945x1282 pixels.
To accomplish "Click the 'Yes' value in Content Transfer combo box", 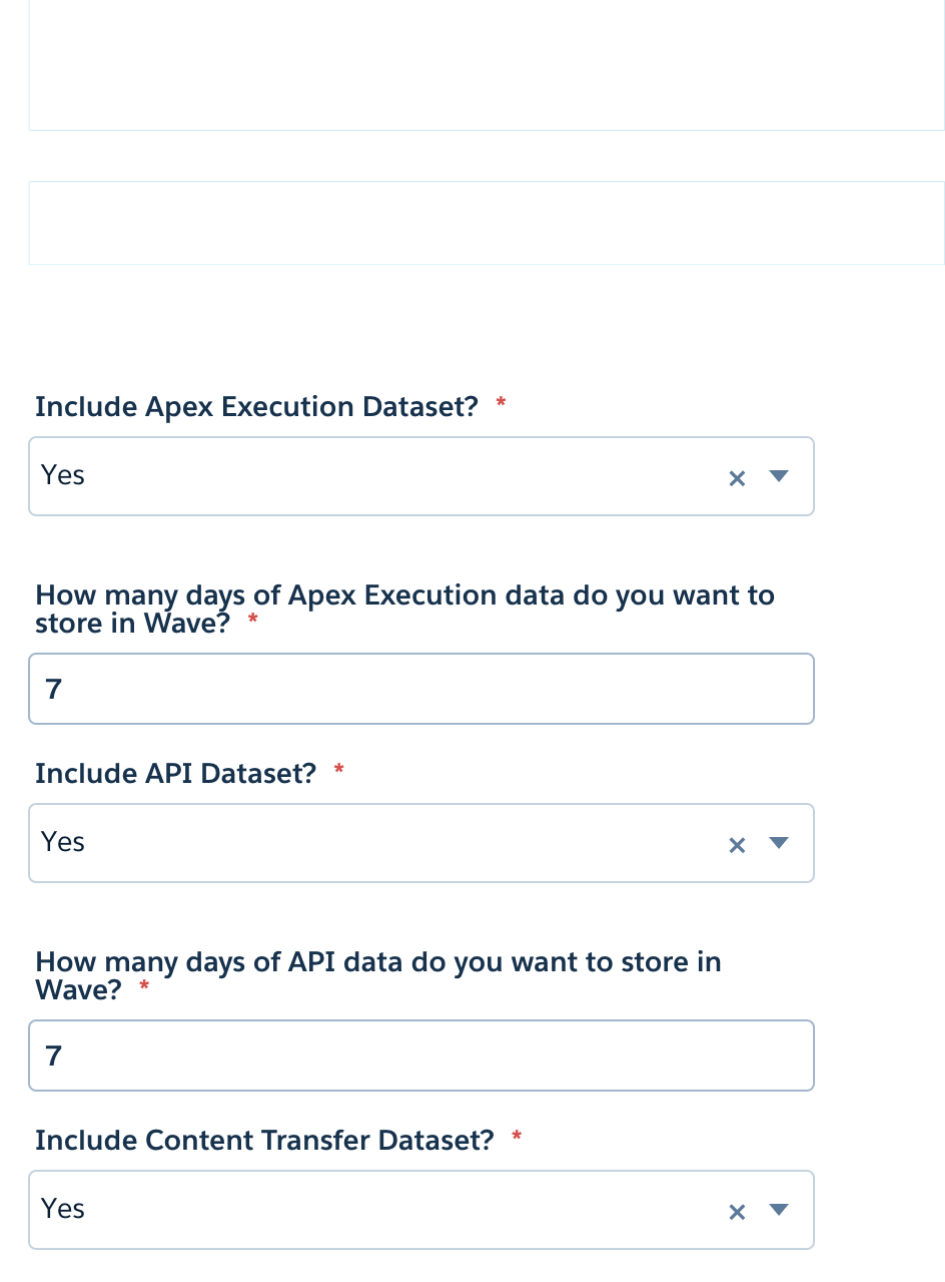I will (63, 1209).
